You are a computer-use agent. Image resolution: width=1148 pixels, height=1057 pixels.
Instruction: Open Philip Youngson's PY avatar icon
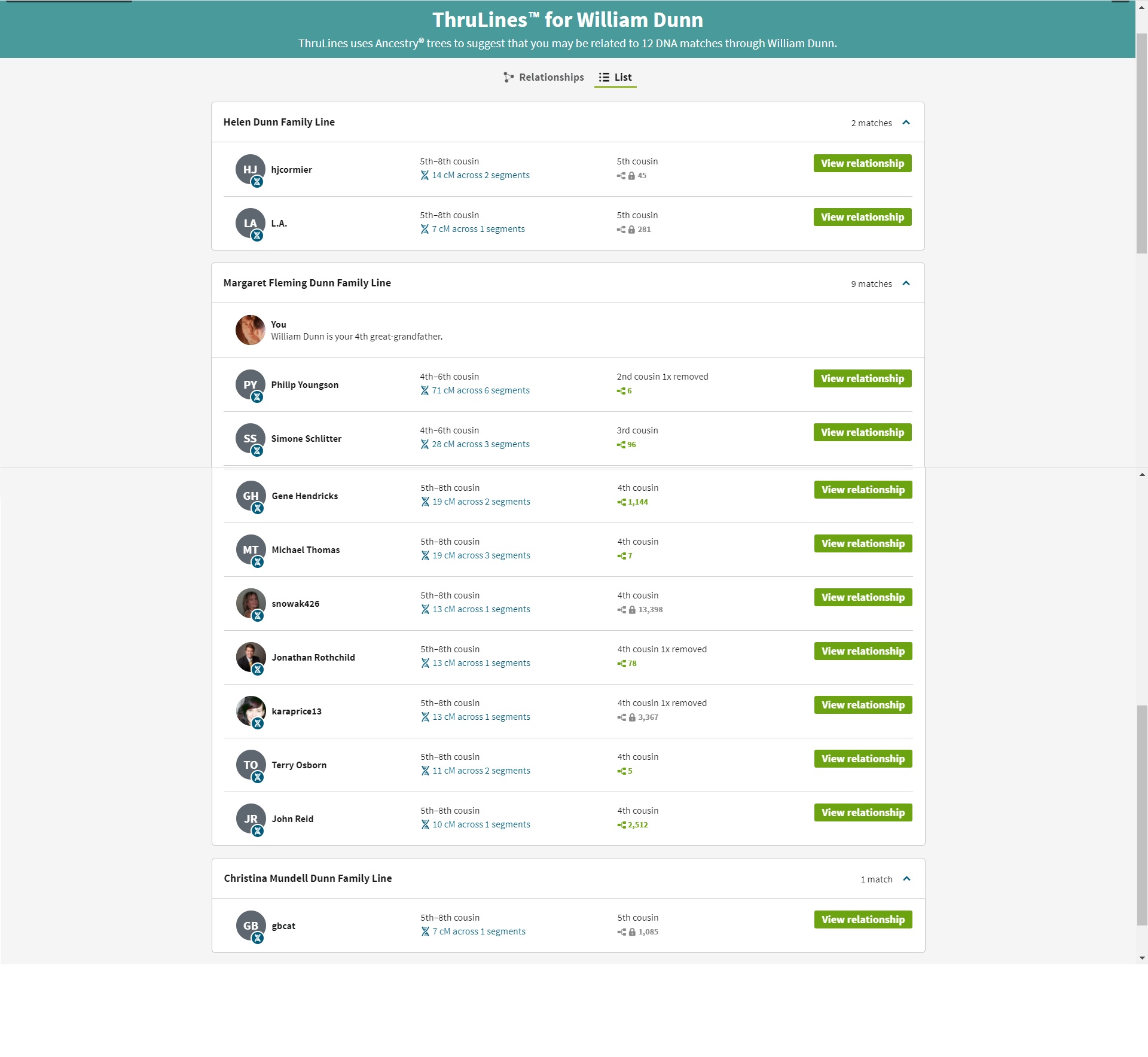250,384
